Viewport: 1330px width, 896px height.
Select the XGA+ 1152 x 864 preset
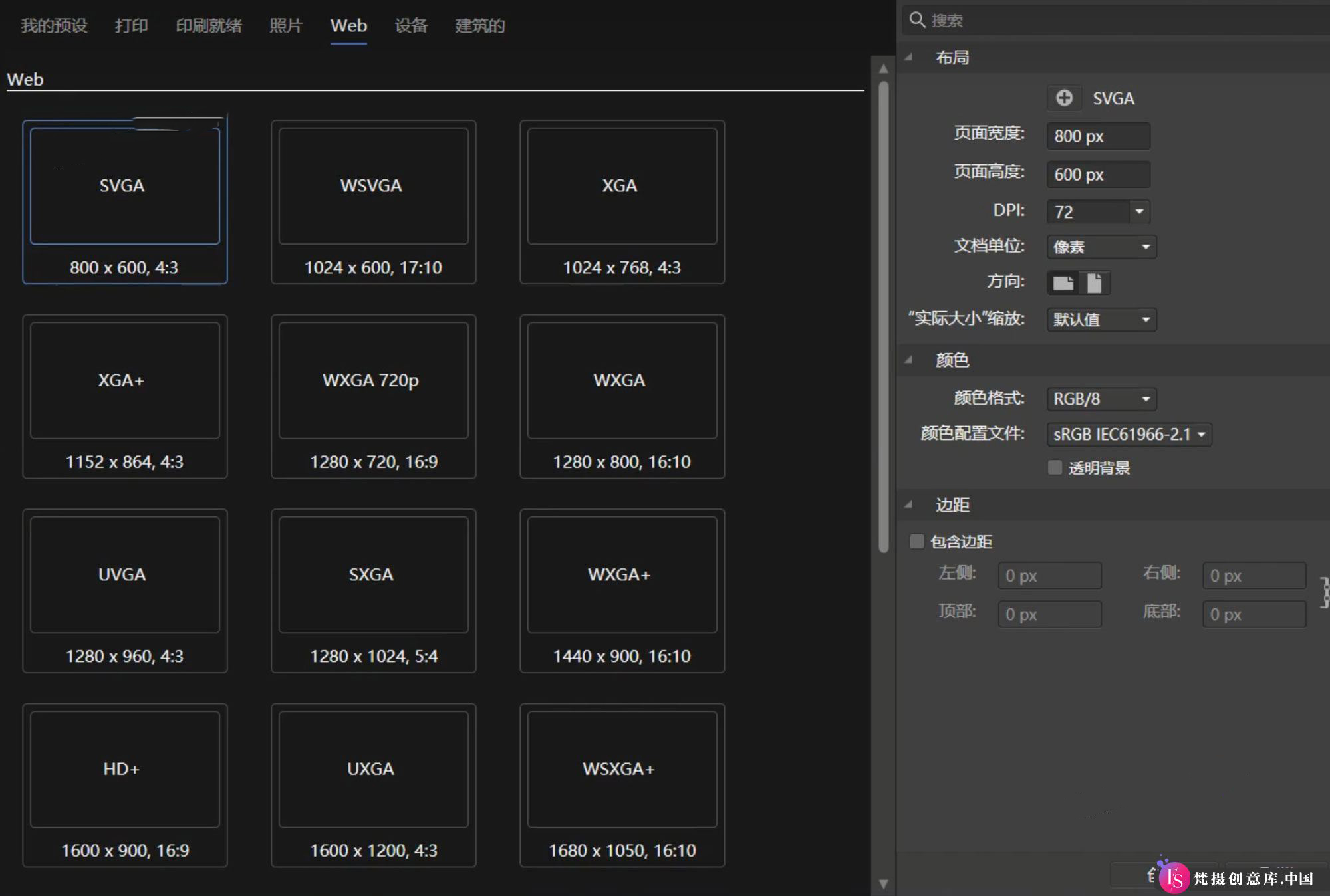(125, 396)
